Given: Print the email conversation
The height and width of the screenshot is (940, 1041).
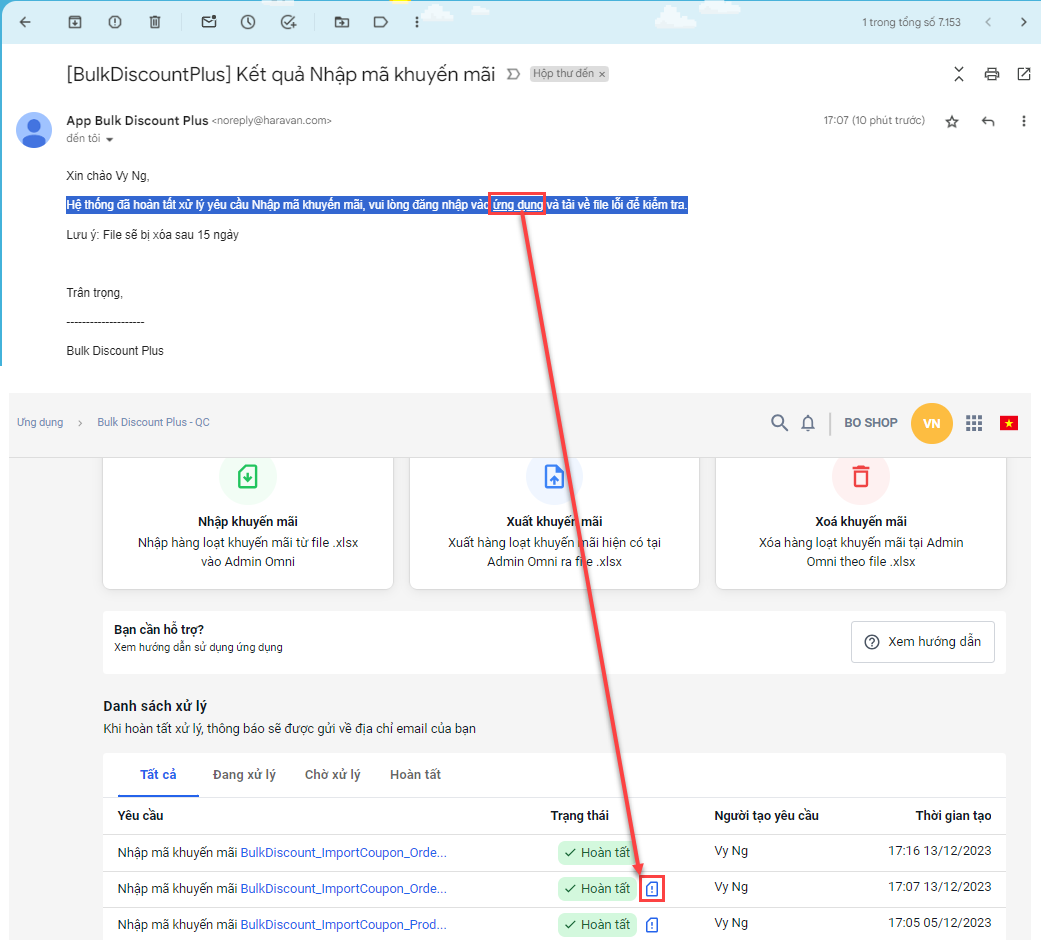Looking at the screenshot, I should 991,74.
